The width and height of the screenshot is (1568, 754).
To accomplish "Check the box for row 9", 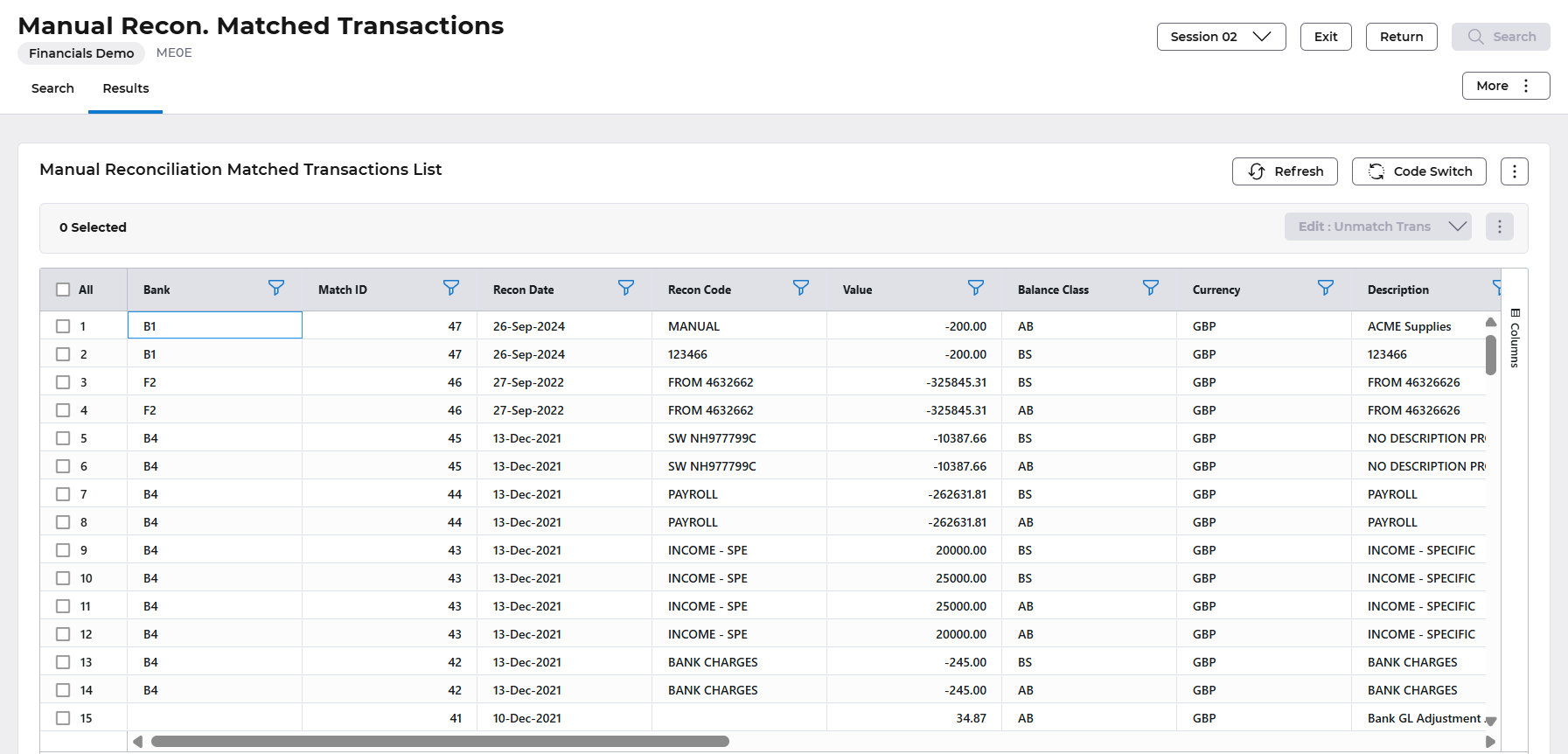I will pos(63,550).
